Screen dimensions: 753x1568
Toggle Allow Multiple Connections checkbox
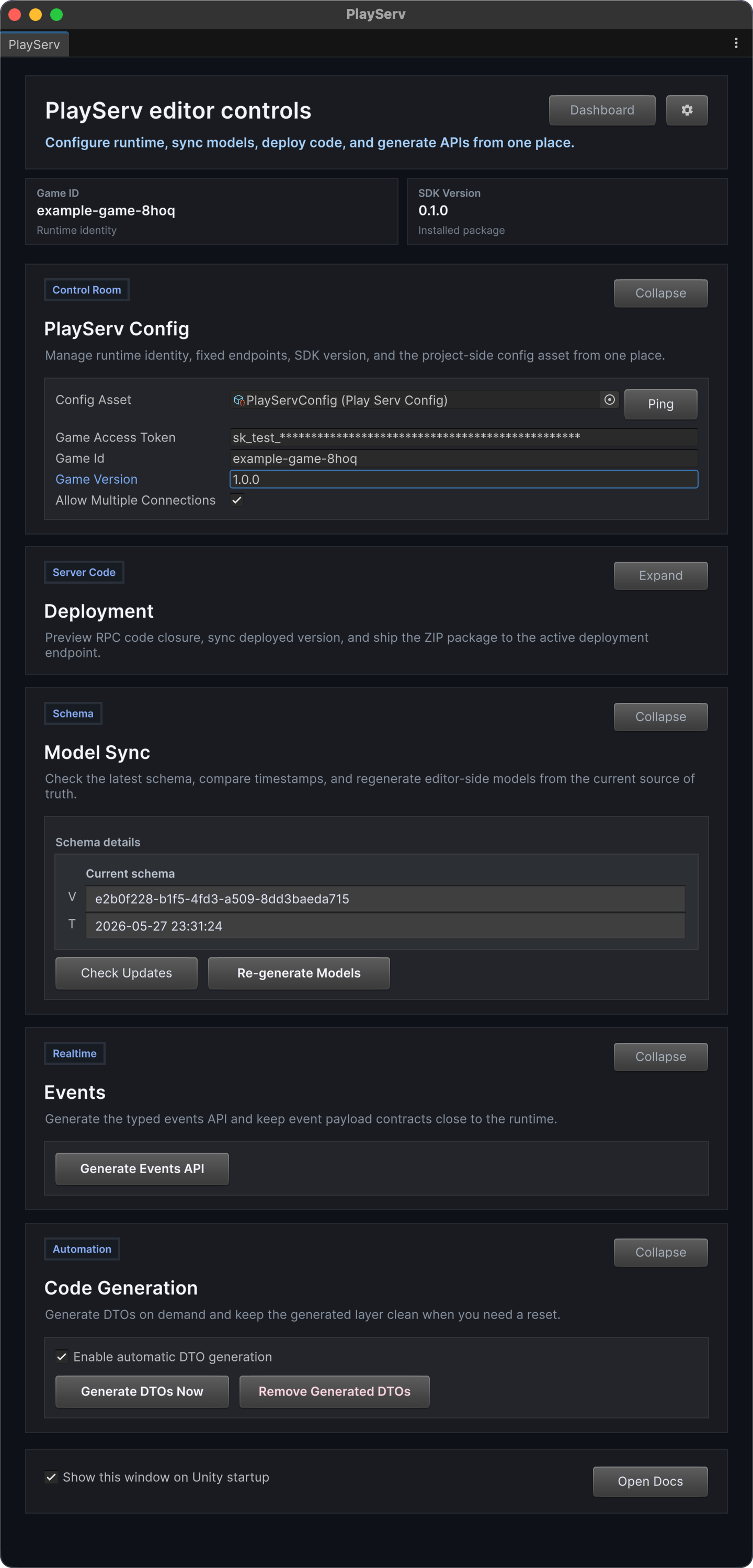[237, 499]
